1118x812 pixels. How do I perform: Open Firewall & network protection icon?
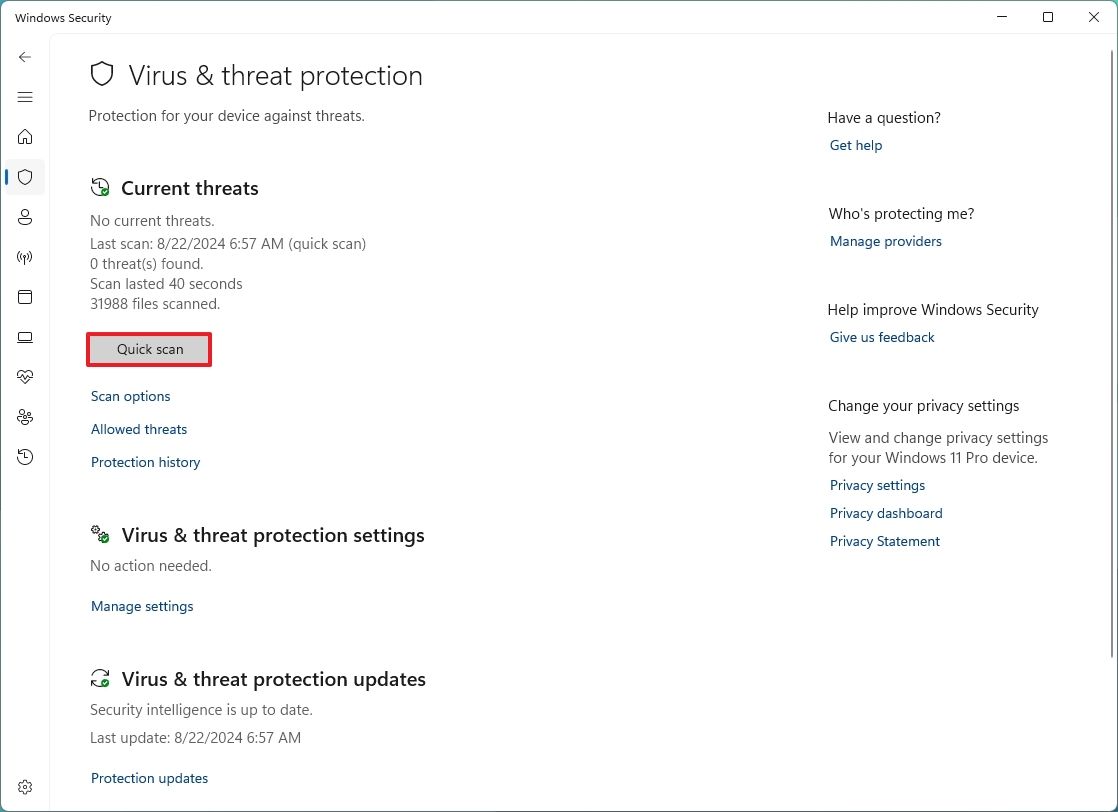coord(25,257)
